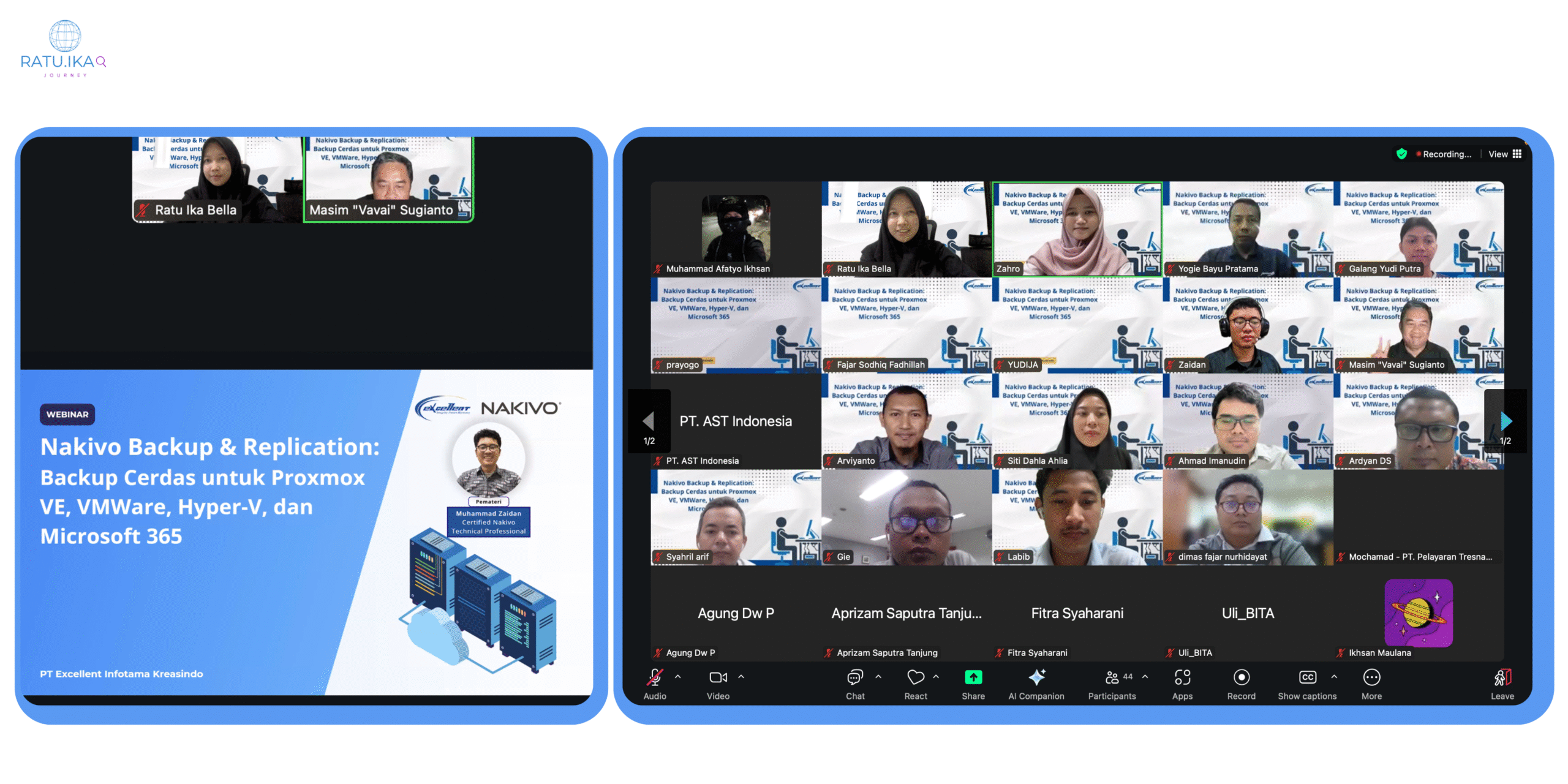Start recording with Record icon
The width and height of the screenshot is (1568, 784).
tap(1241, 677)
